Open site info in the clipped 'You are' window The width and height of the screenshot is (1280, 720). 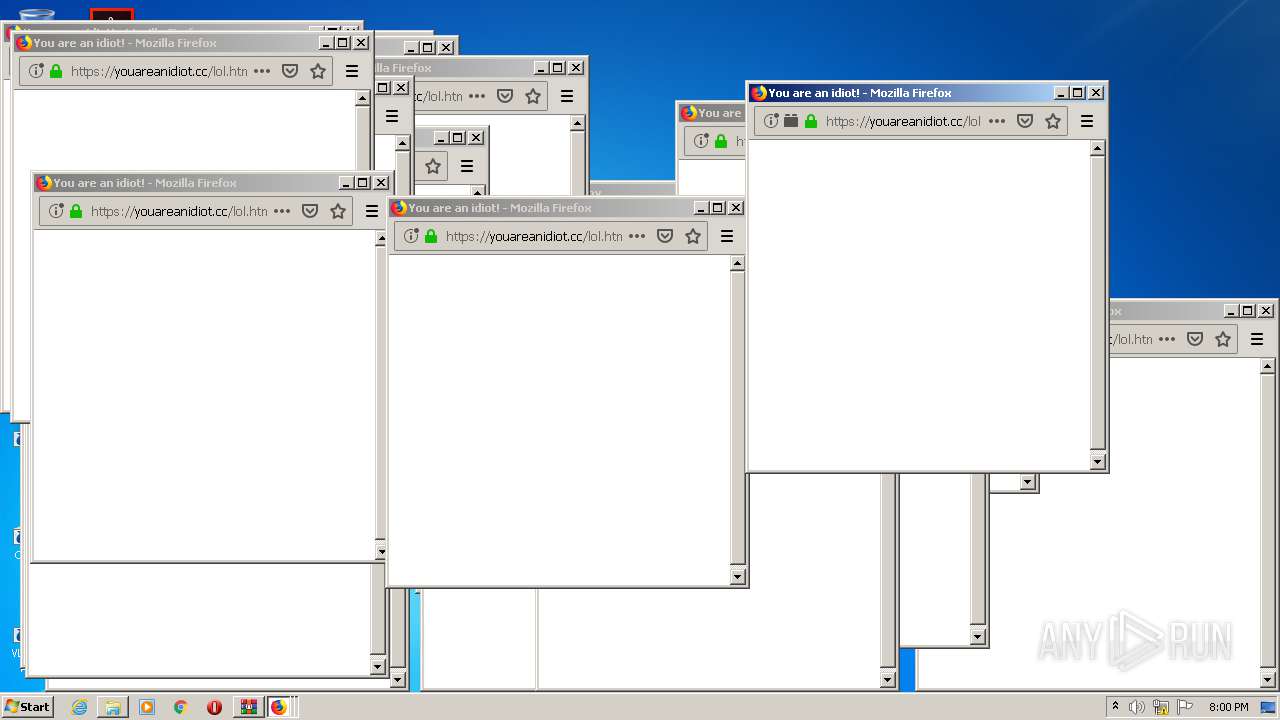pyautogui.click(x=701, y=141)
